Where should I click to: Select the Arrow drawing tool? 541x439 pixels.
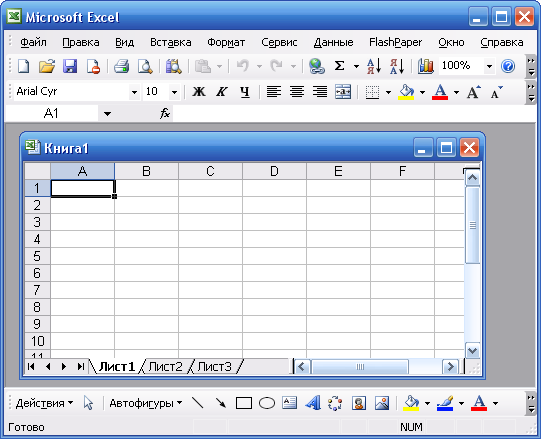[x=220, y=403]
